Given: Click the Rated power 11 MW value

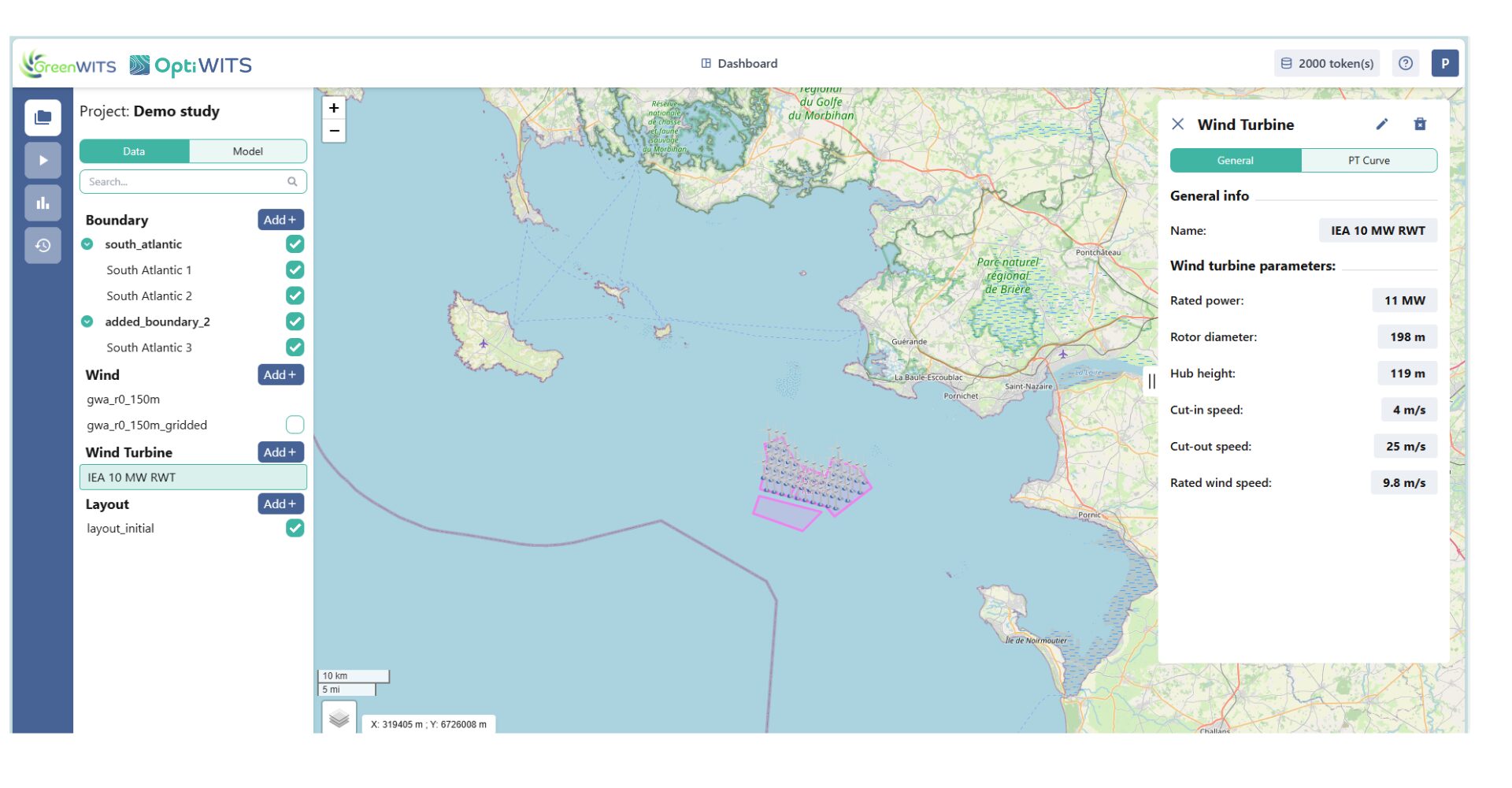Looking at the screenshot, I should [x=1405, y=301].
